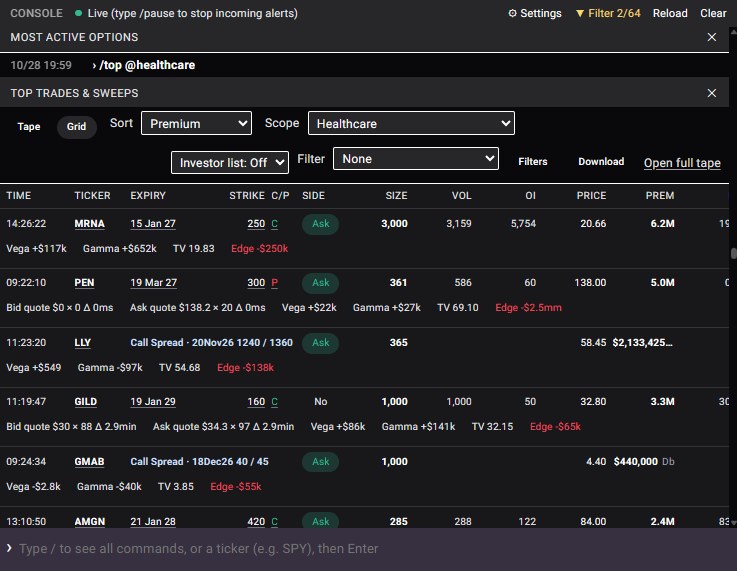Click the Ask side badge for MRNA
Screen dimensions: 737x571
click(x=321, y=224)
